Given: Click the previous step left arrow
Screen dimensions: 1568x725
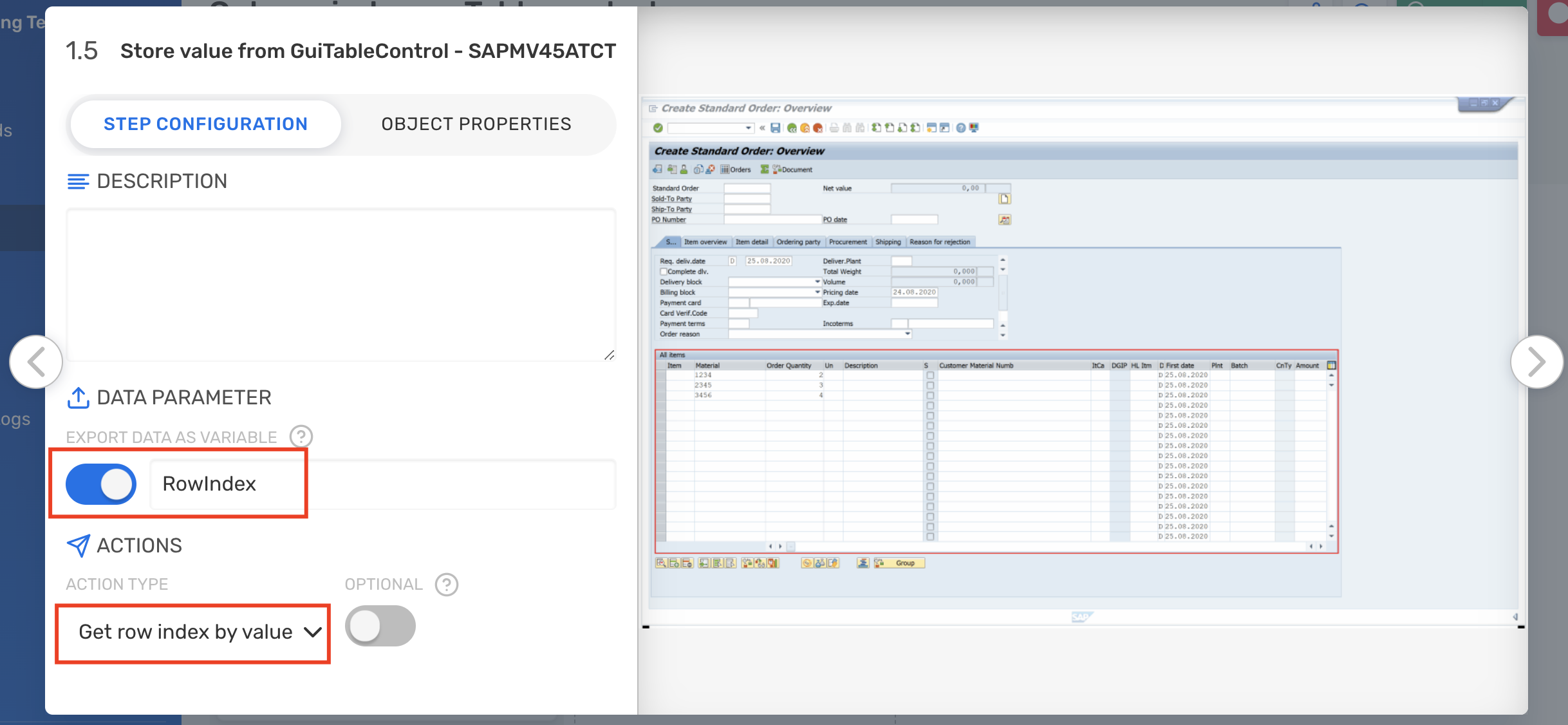Looking at the screenshot, I should pos(36,362).
